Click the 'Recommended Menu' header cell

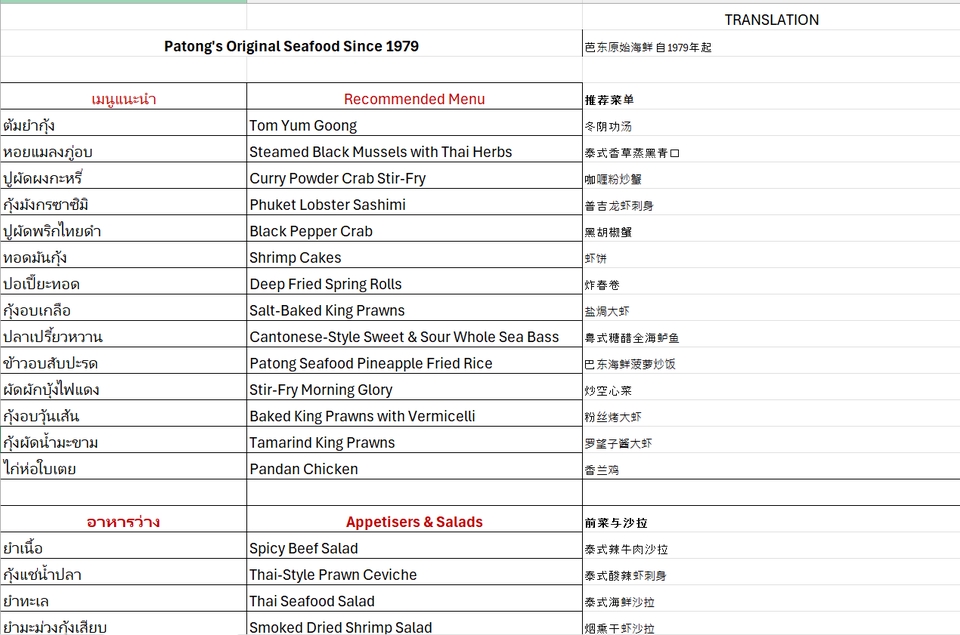414,98
